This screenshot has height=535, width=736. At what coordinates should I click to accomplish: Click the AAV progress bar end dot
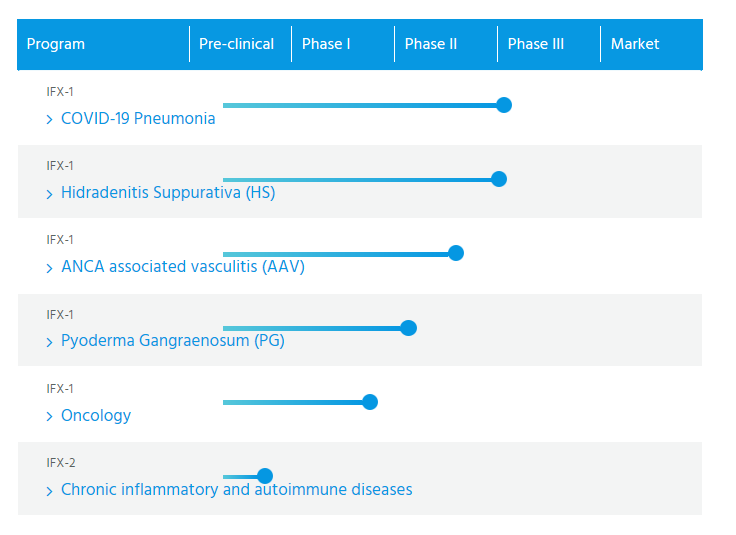456,253
